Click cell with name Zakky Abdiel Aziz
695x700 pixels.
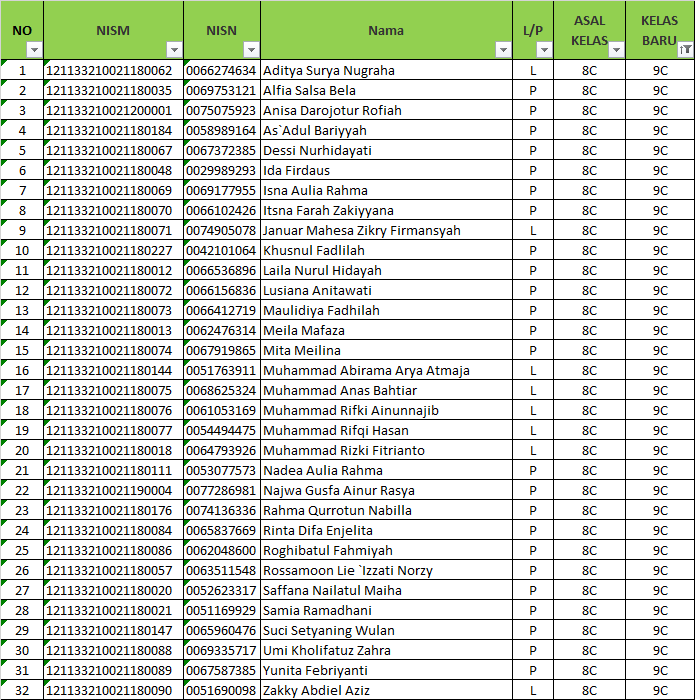click(386, 691)
